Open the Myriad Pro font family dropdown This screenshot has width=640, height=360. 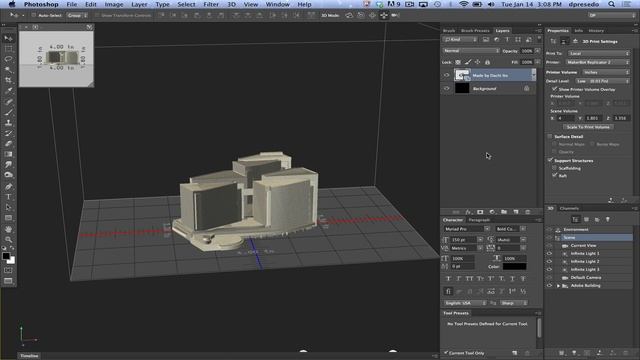tap(467, 229)
